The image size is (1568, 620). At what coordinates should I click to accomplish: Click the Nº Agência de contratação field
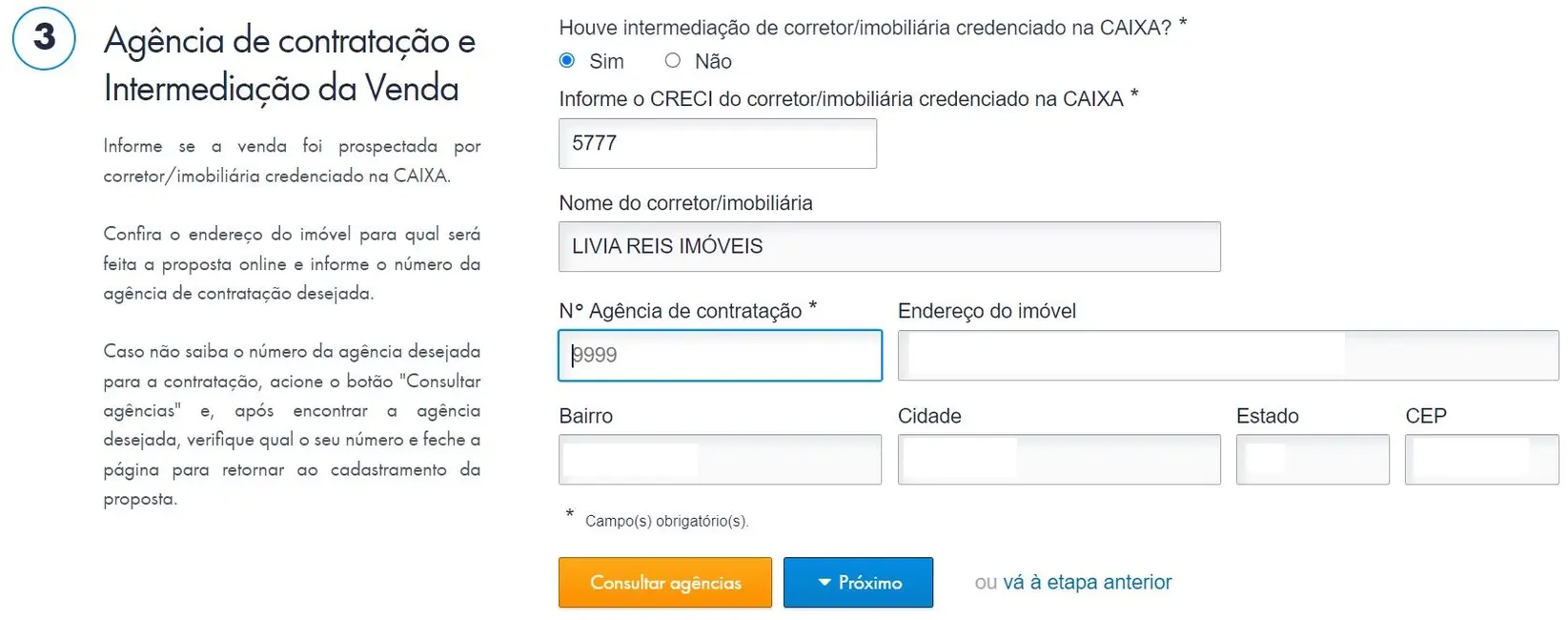click(x=720, y=355)
